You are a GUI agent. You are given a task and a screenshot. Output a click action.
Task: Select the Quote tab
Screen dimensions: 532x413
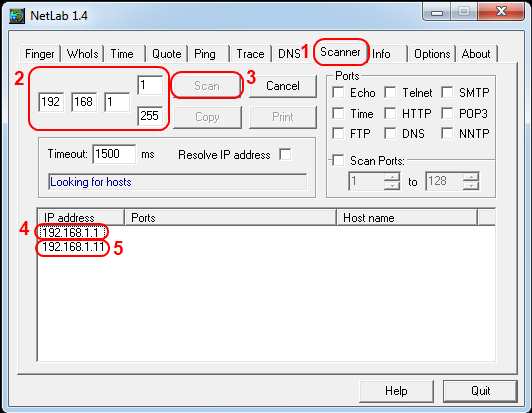click(x=166, y=54)
